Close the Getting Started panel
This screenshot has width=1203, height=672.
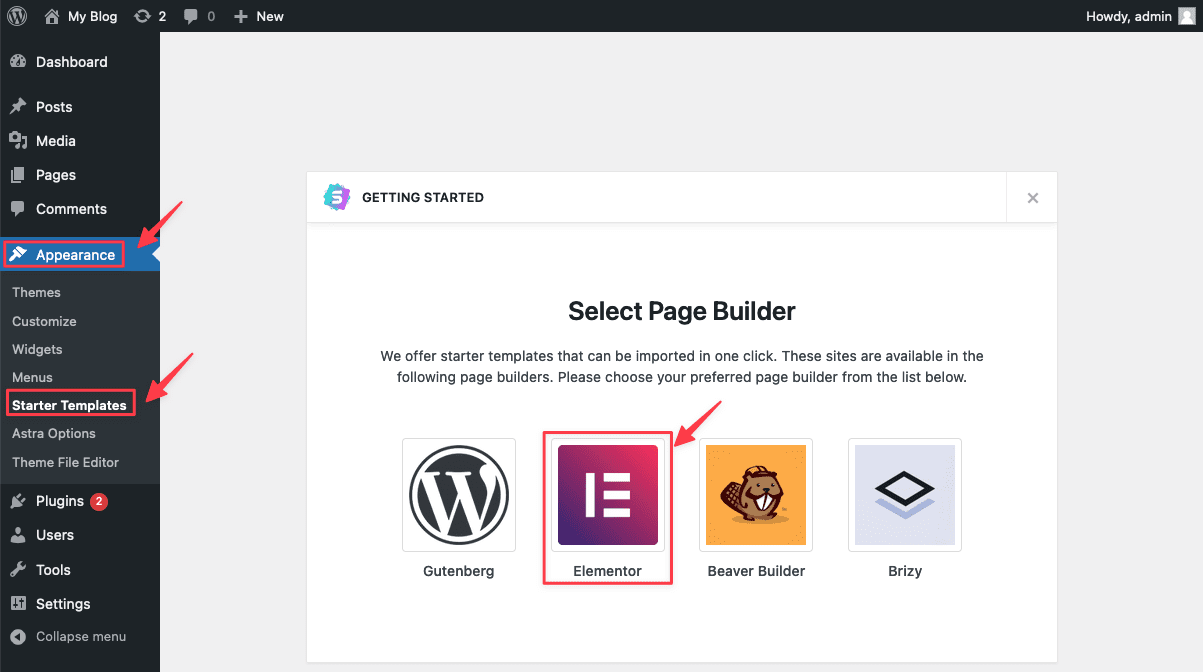pos(1032,198)
